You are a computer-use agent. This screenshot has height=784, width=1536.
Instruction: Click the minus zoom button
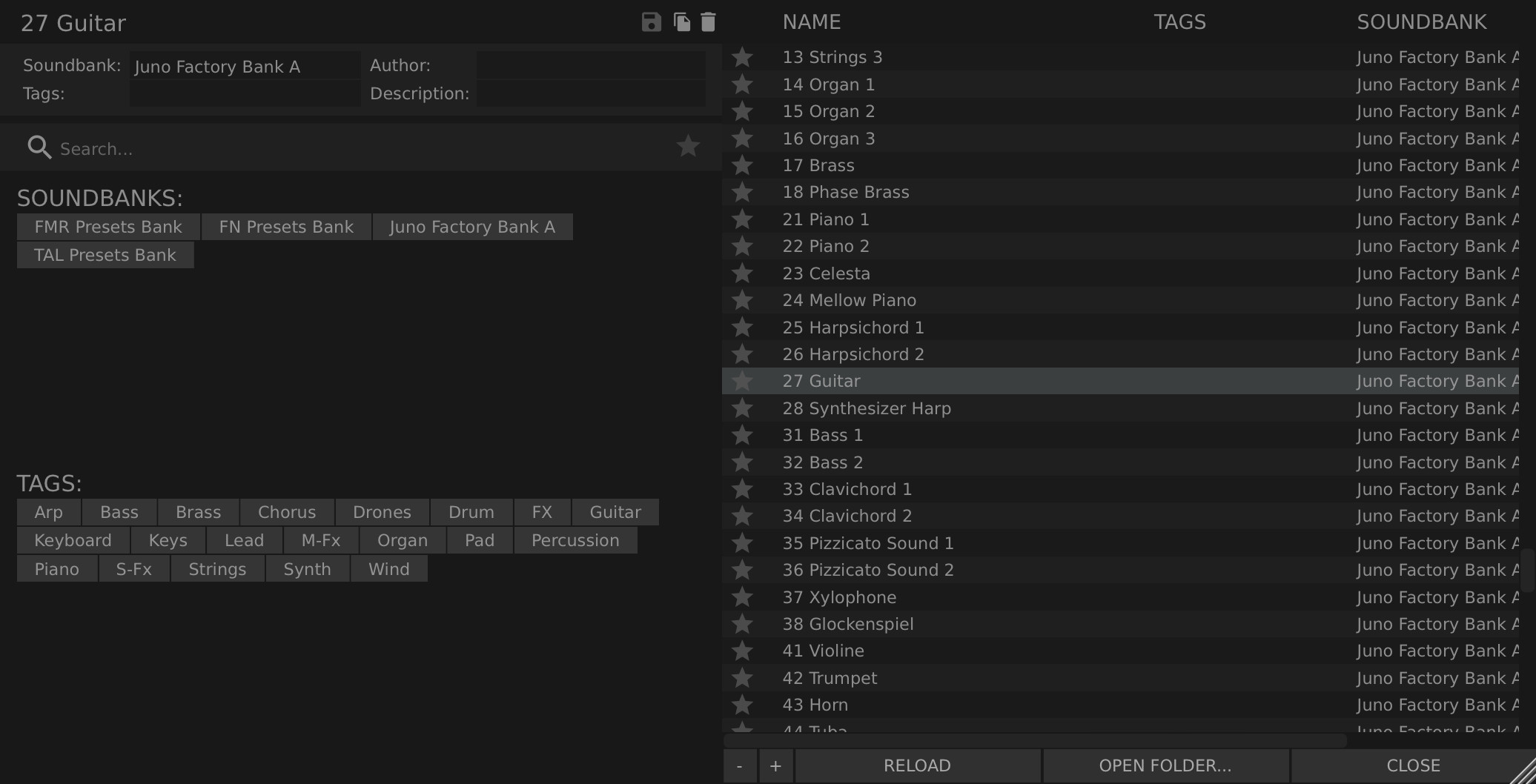[x=740, y=765]
